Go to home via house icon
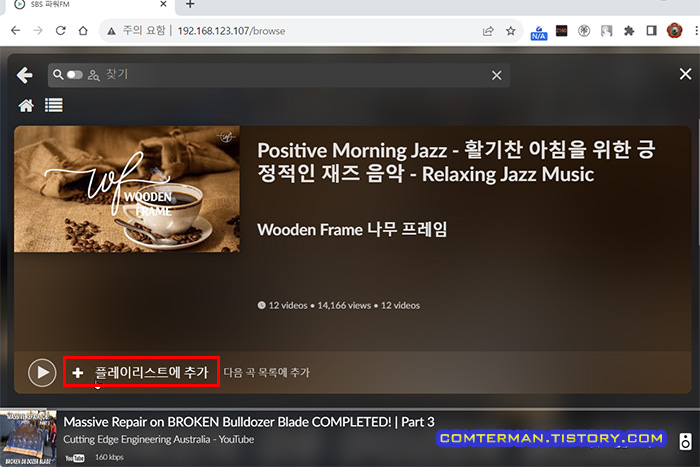The width and height of the screenshot is (700, 467). pos(26,105)
